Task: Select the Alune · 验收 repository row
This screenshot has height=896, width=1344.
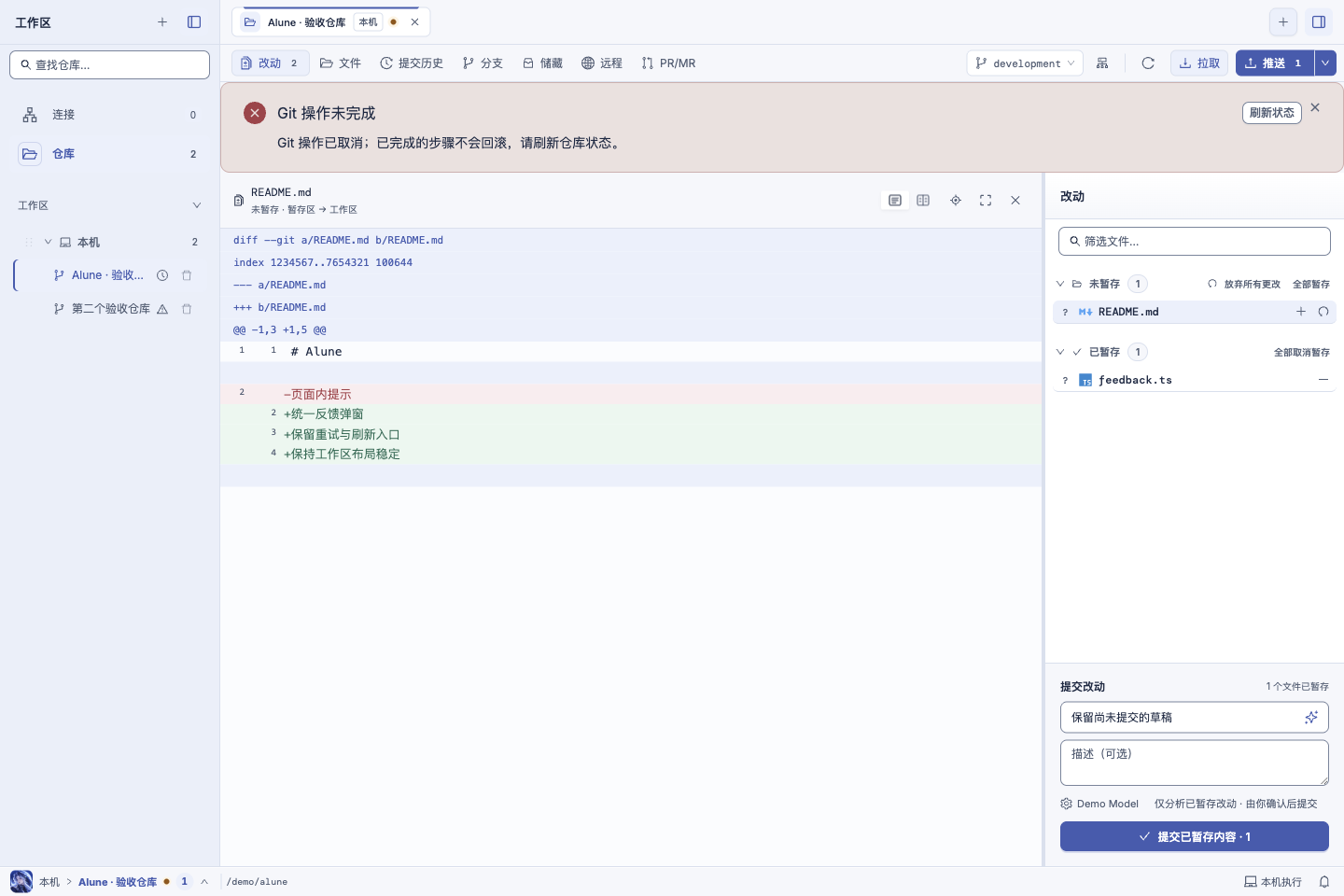Action: tap(109, 275)
